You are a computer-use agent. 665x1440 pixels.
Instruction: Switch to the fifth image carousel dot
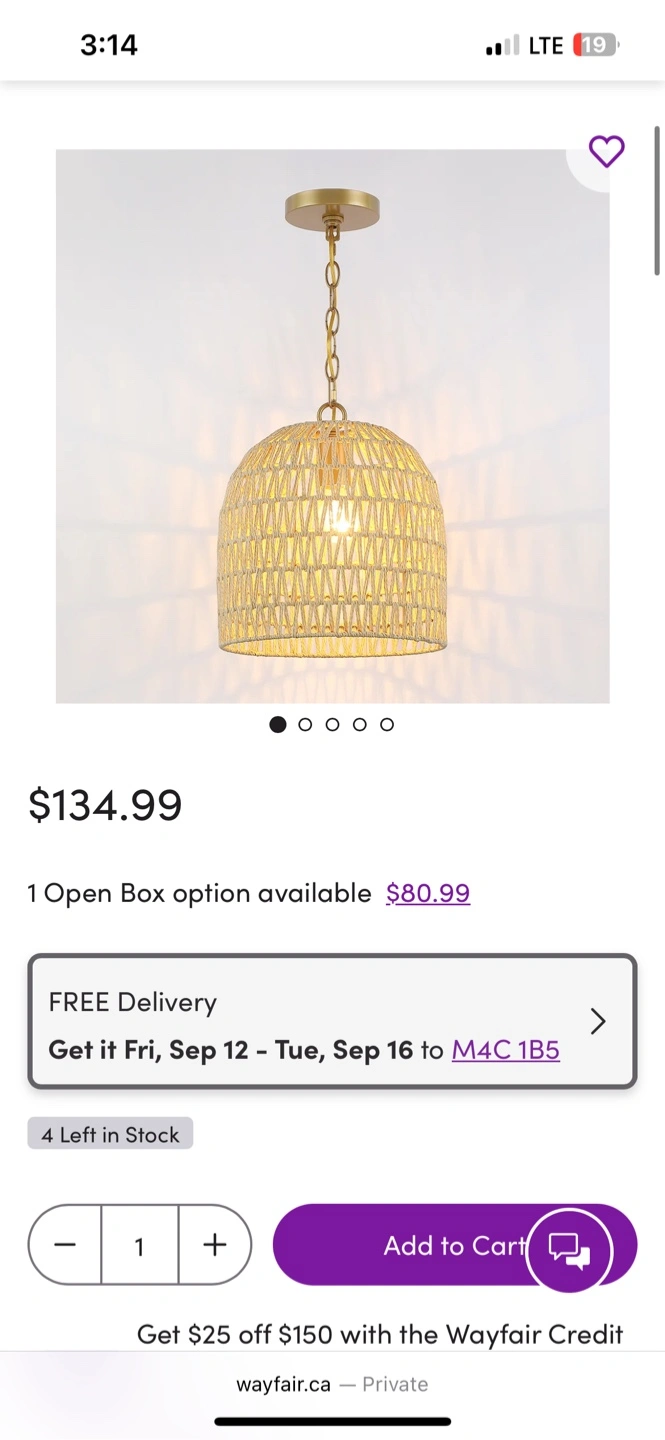coord(387,725)
